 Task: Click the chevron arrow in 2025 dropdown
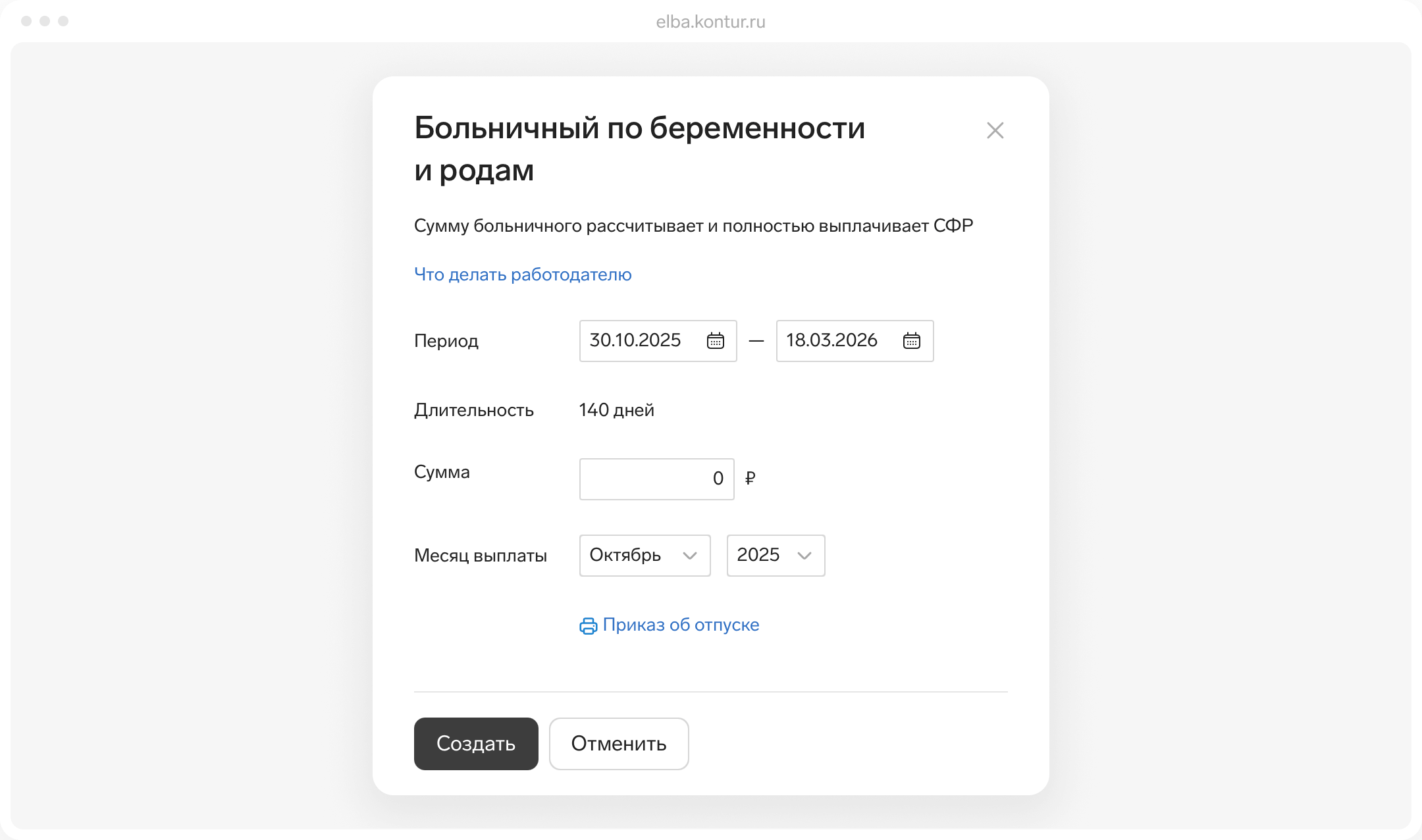804,556
